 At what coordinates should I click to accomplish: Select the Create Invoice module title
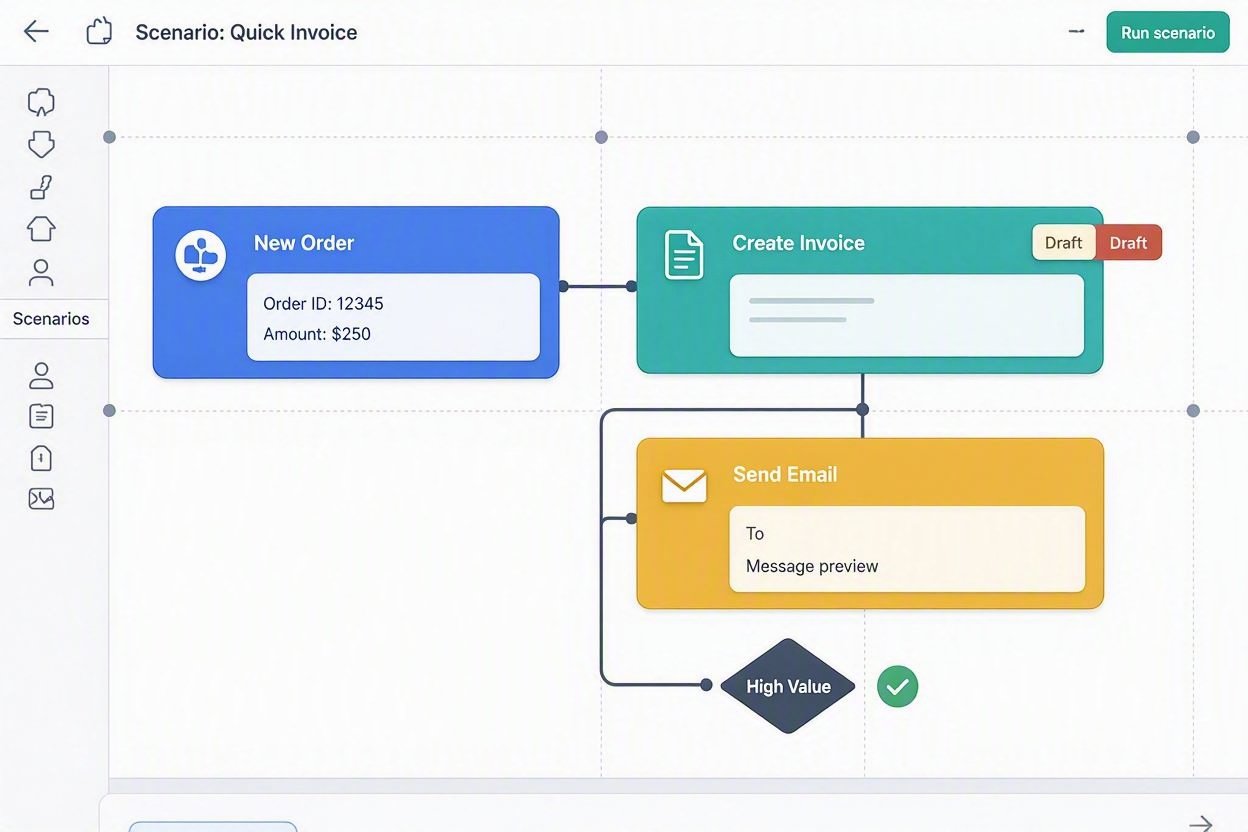pyautogui.click(x=799, y=243)
